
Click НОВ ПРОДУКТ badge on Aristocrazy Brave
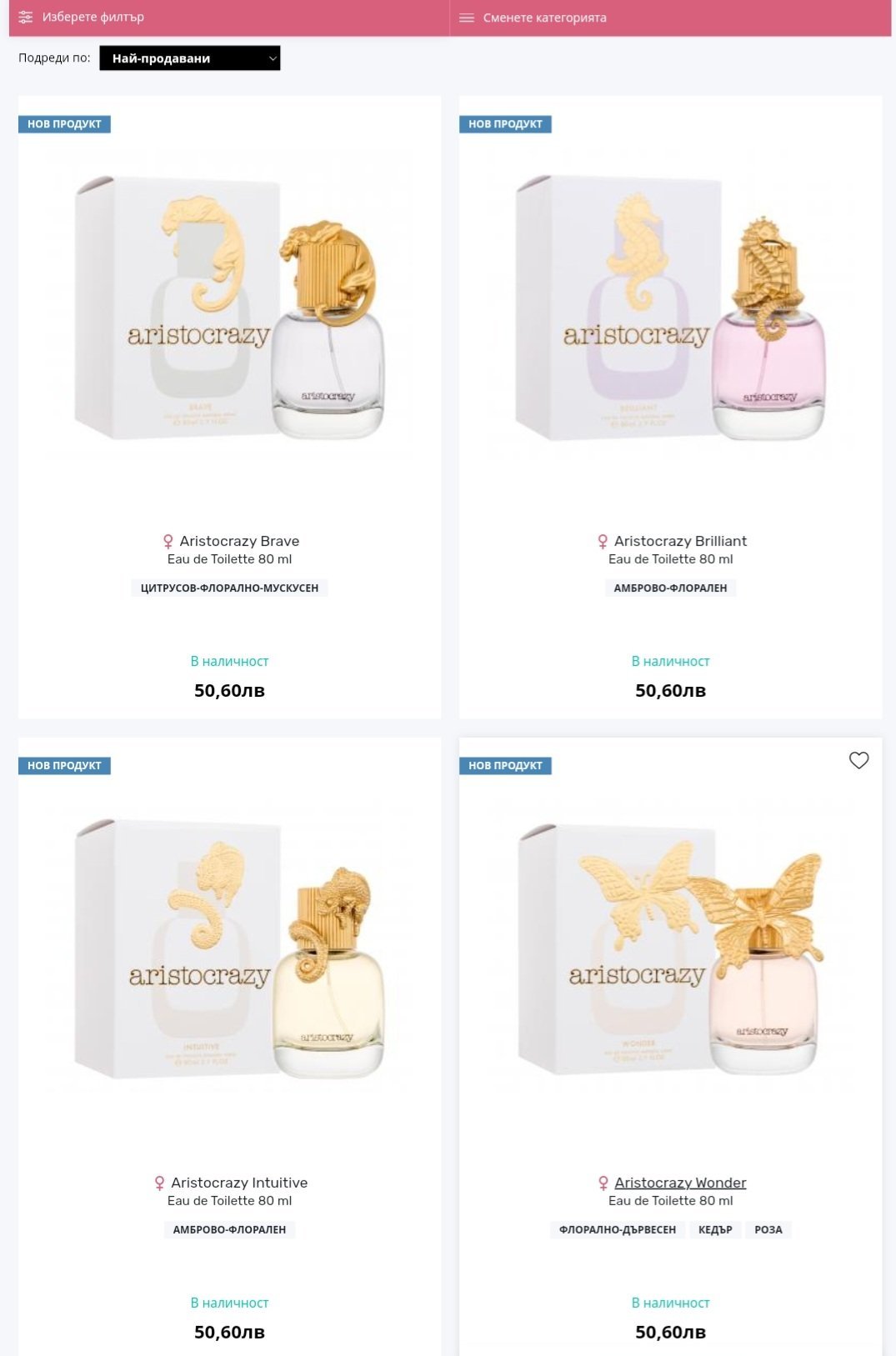(64, 124)
